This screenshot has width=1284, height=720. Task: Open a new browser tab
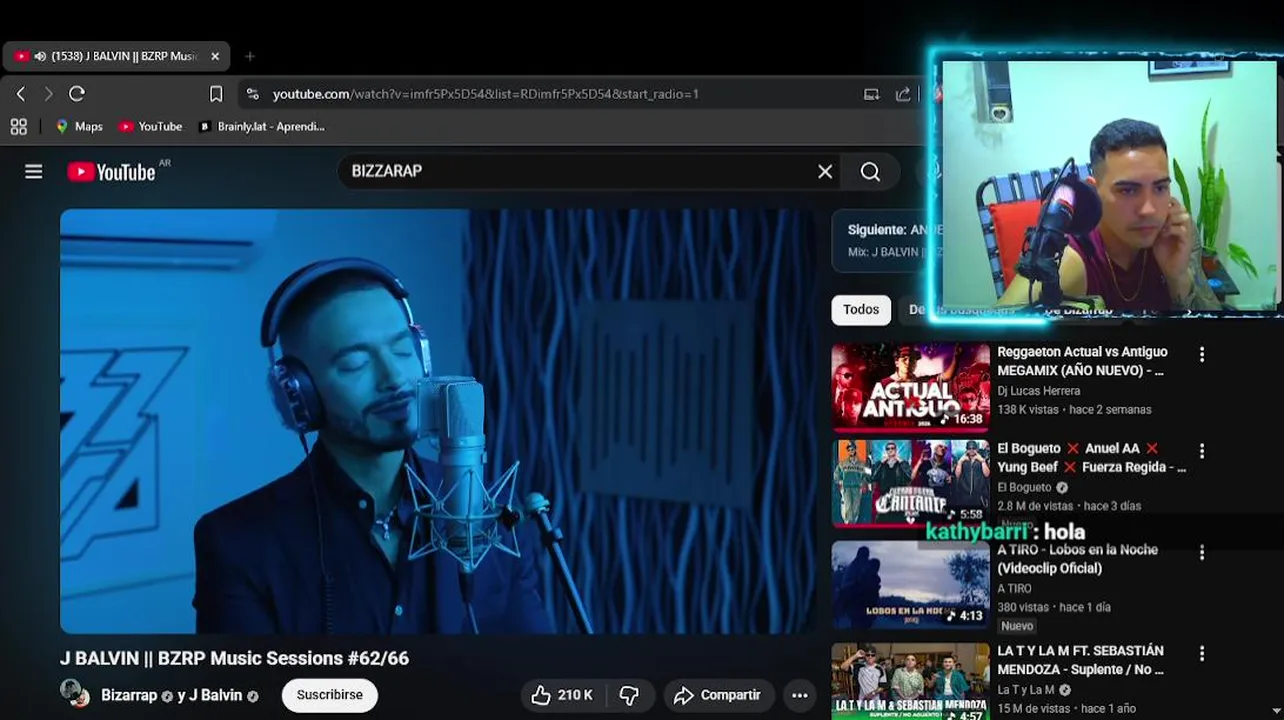pyautogui.click(x=250, y=56)
